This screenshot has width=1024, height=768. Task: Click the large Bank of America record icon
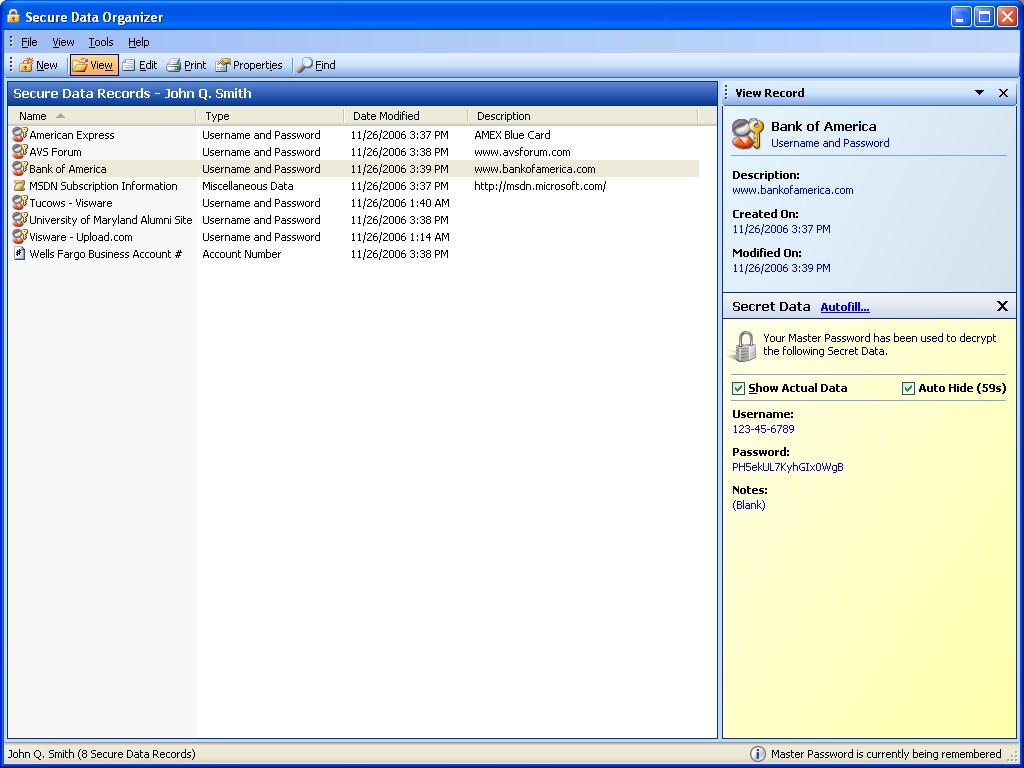click(x=747, y=133)
